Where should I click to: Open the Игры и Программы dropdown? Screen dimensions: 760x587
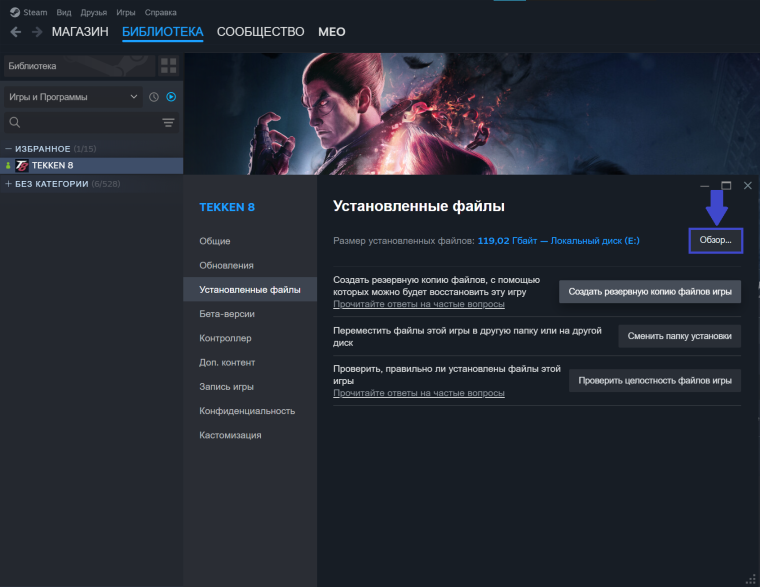73,97
